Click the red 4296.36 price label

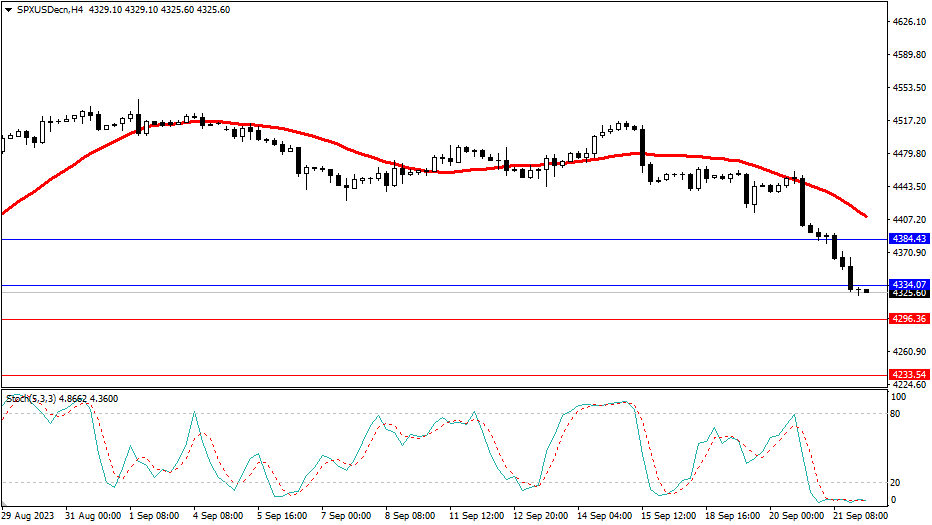click(x=909, y=319)
